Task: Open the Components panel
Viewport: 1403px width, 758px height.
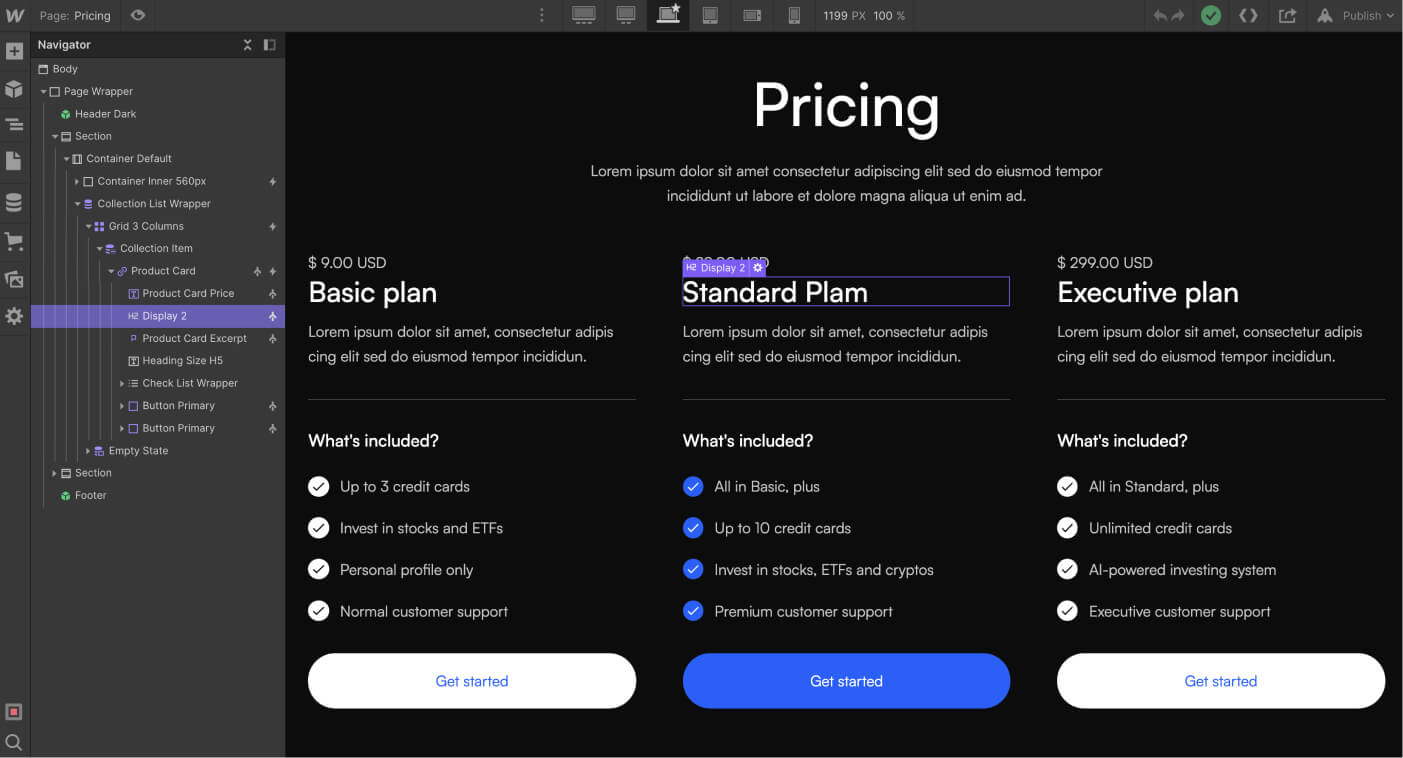Action: [14, 88]
